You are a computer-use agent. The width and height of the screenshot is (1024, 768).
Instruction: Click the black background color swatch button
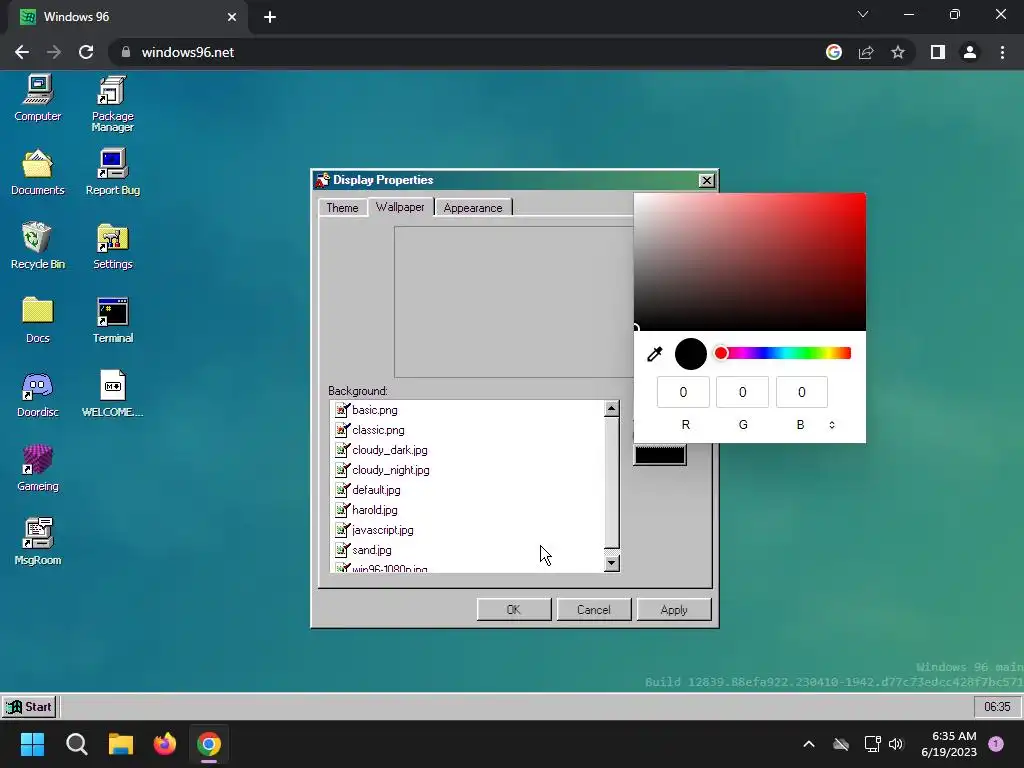(x=660, y=455)
